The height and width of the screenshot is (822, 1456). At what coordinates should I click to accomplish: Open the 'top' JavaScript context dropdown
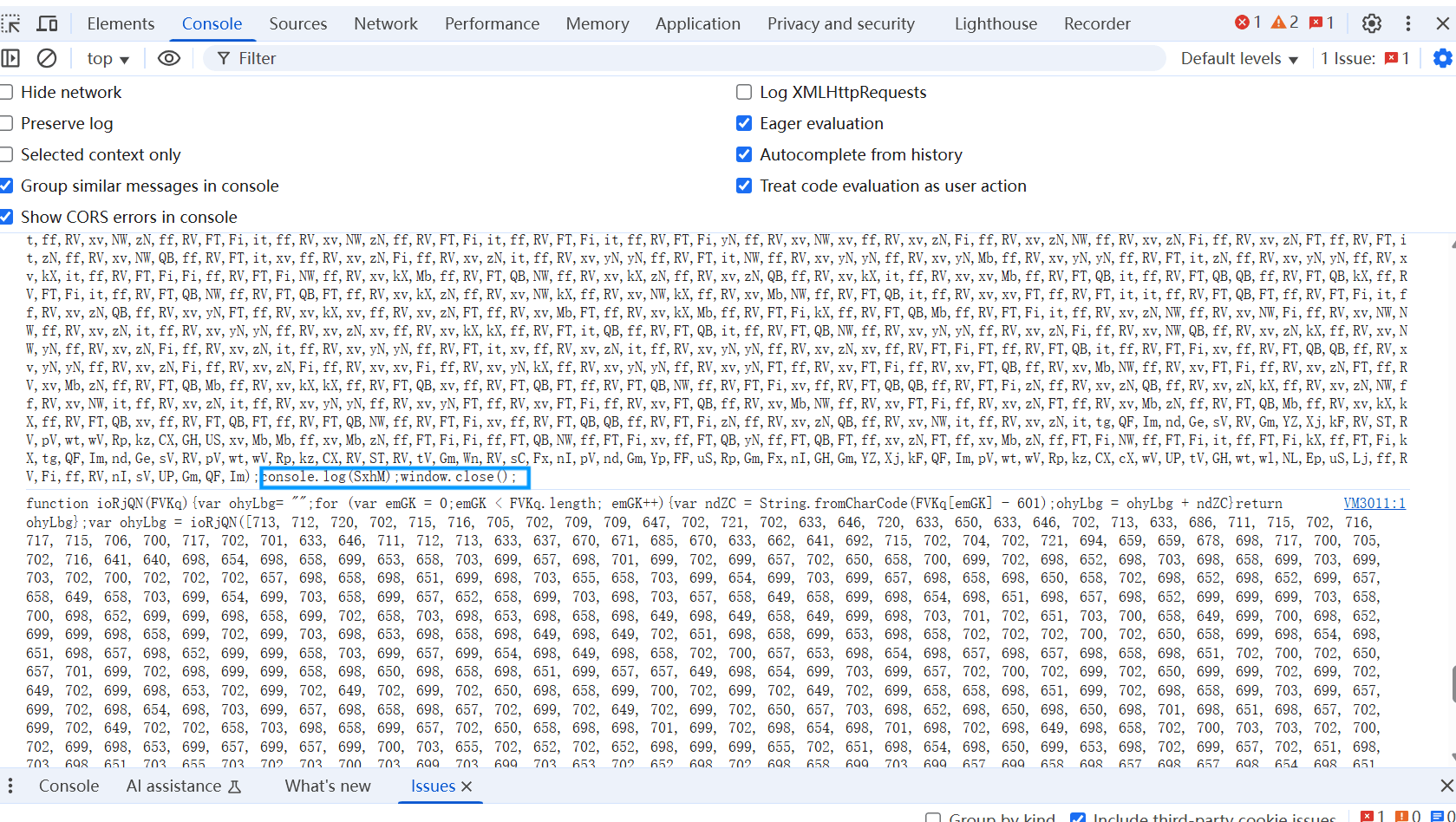(x=108, y=58)
